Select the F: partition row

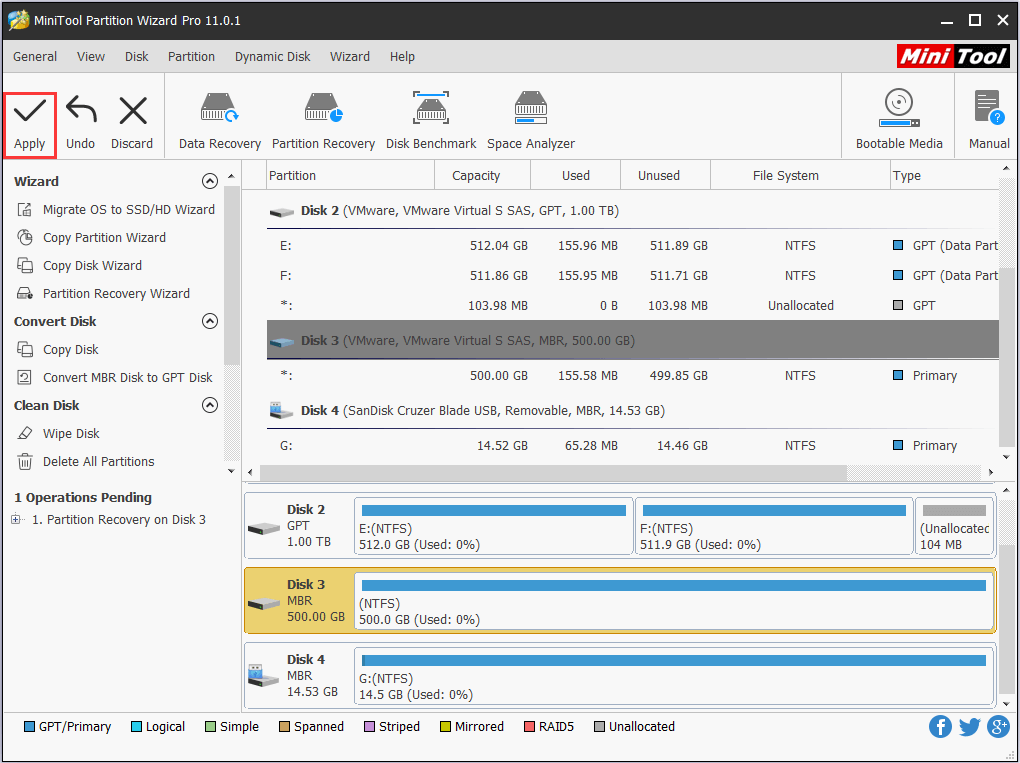pyautogui.click(x=632, y=276)
